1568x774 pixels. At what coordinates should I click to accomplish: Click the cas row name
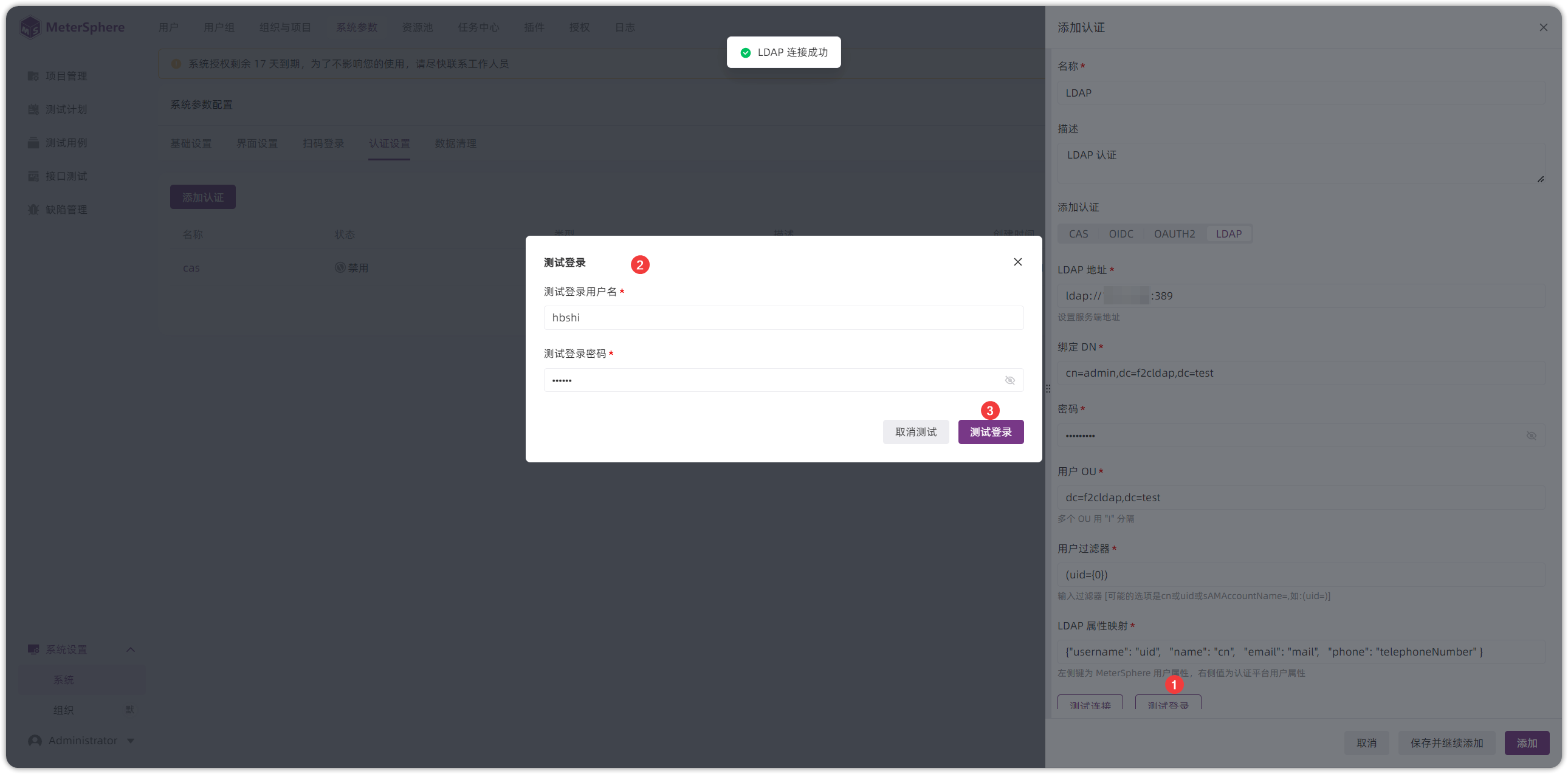click(x=191, y=268)
